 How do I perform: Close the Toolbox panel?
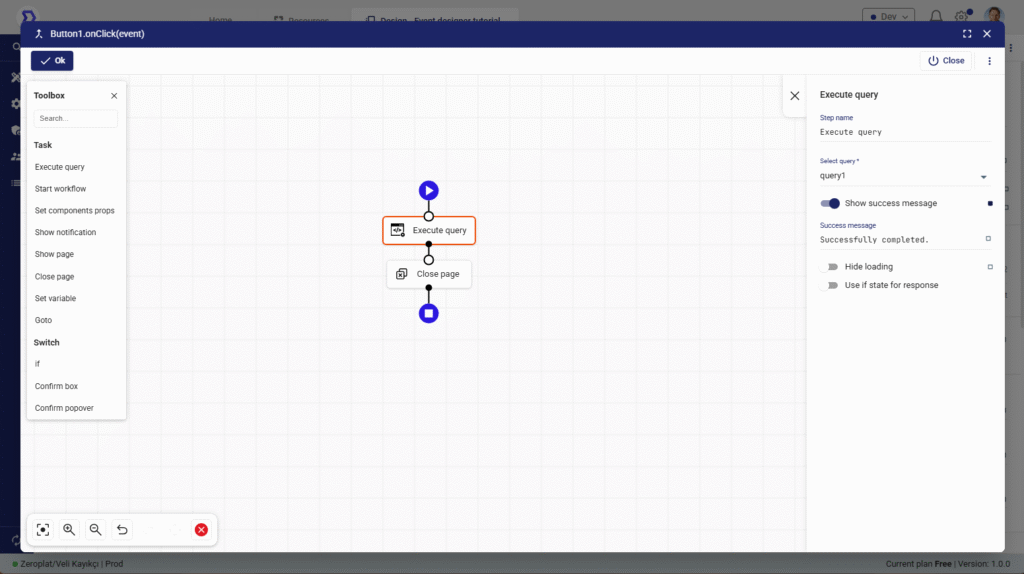[114, 96]
